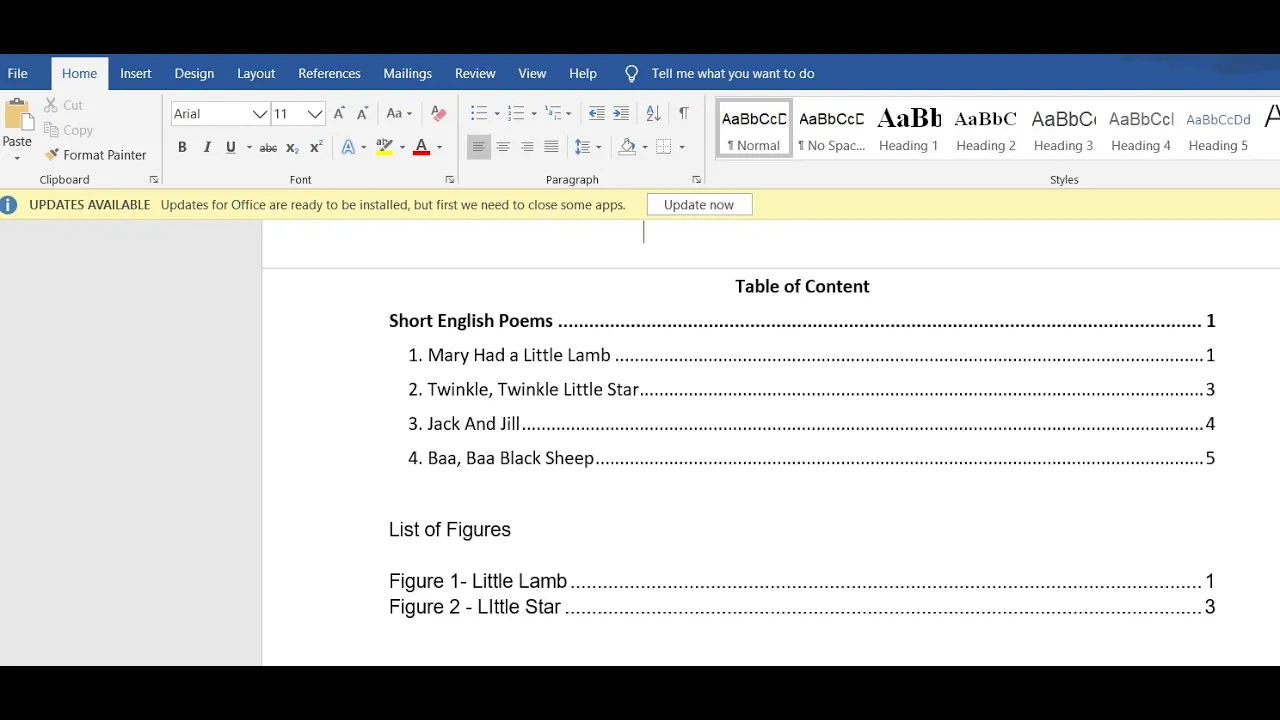This screenshot has width=1280, height=720.
Task: Apply superscript formatting
Action: 316,147
